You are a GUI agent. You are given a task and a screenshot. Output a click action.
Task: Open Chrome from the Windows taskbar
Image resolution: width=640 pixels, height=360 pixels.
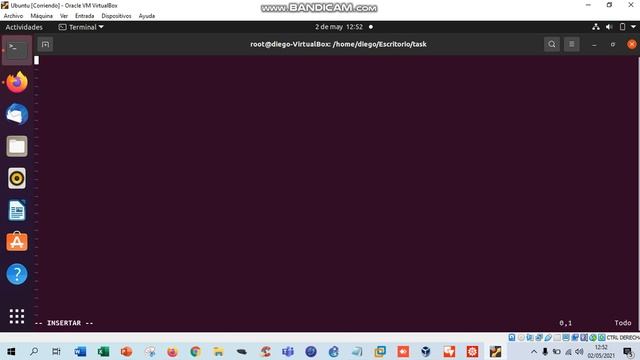point(196,351)
